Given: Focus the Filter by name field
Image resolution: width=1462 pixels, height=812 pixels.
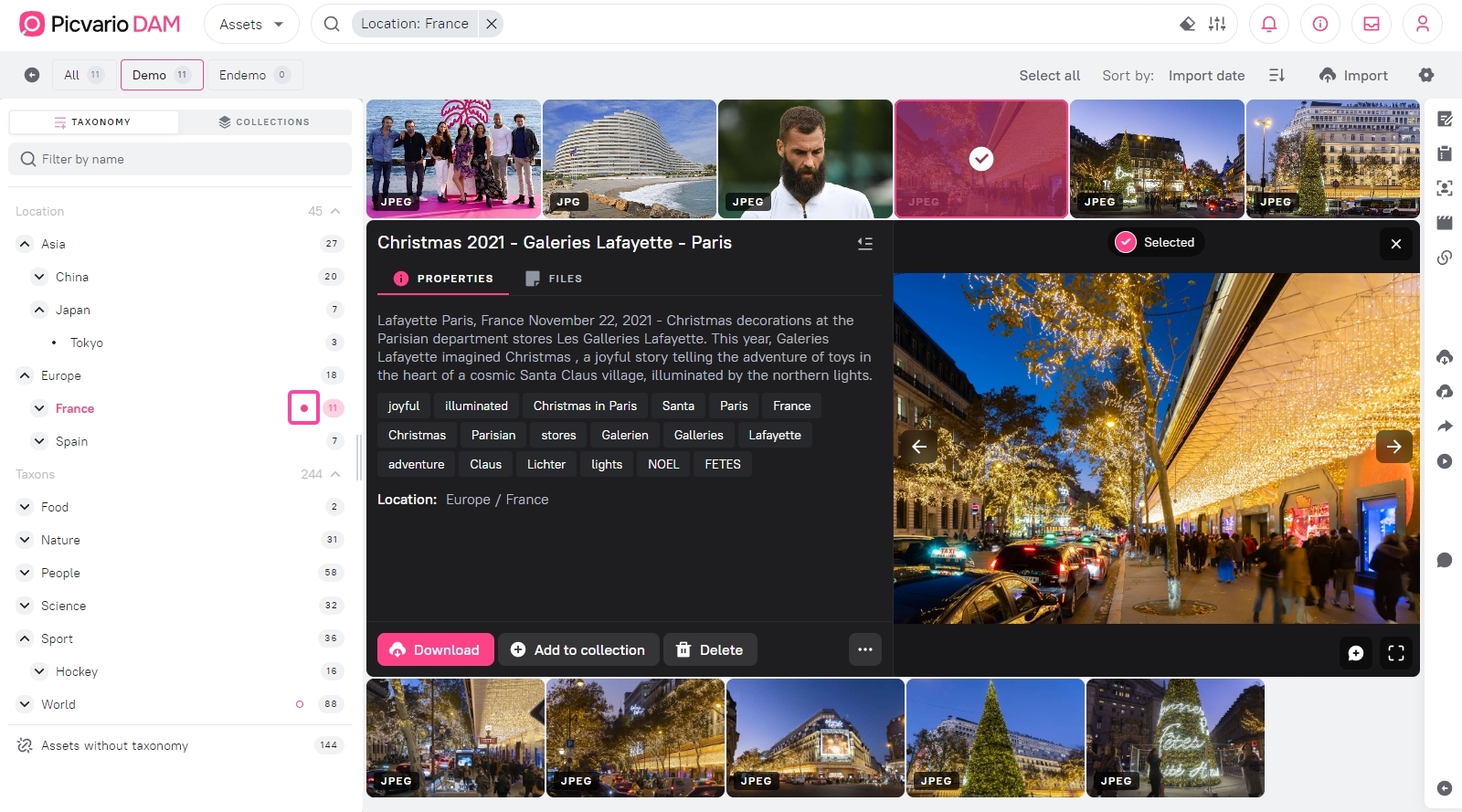Looking at the screenshot, I should 180,159.
